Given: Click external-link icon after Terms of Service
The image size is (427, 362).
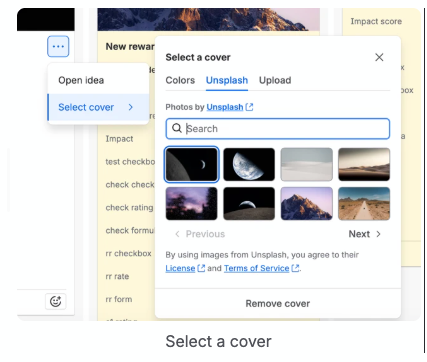Looking at the screenshot, I should pyautogui.click(x=295, y=268).
